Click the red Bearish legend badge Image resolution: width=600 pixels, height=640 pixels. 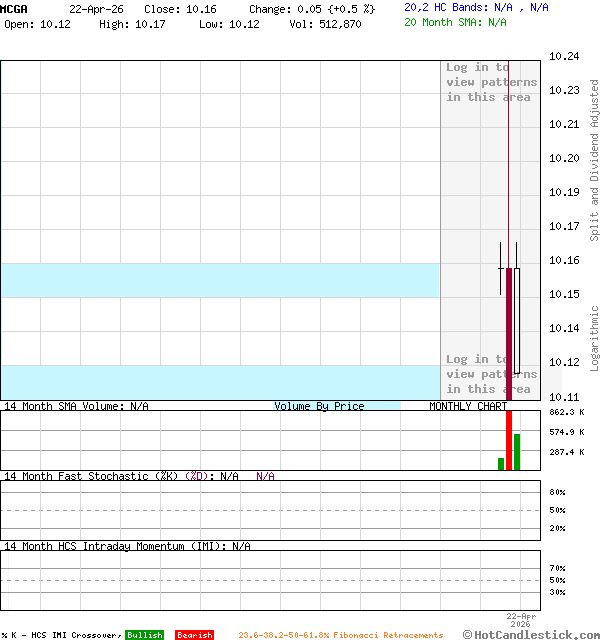click(x=194, y=635)
